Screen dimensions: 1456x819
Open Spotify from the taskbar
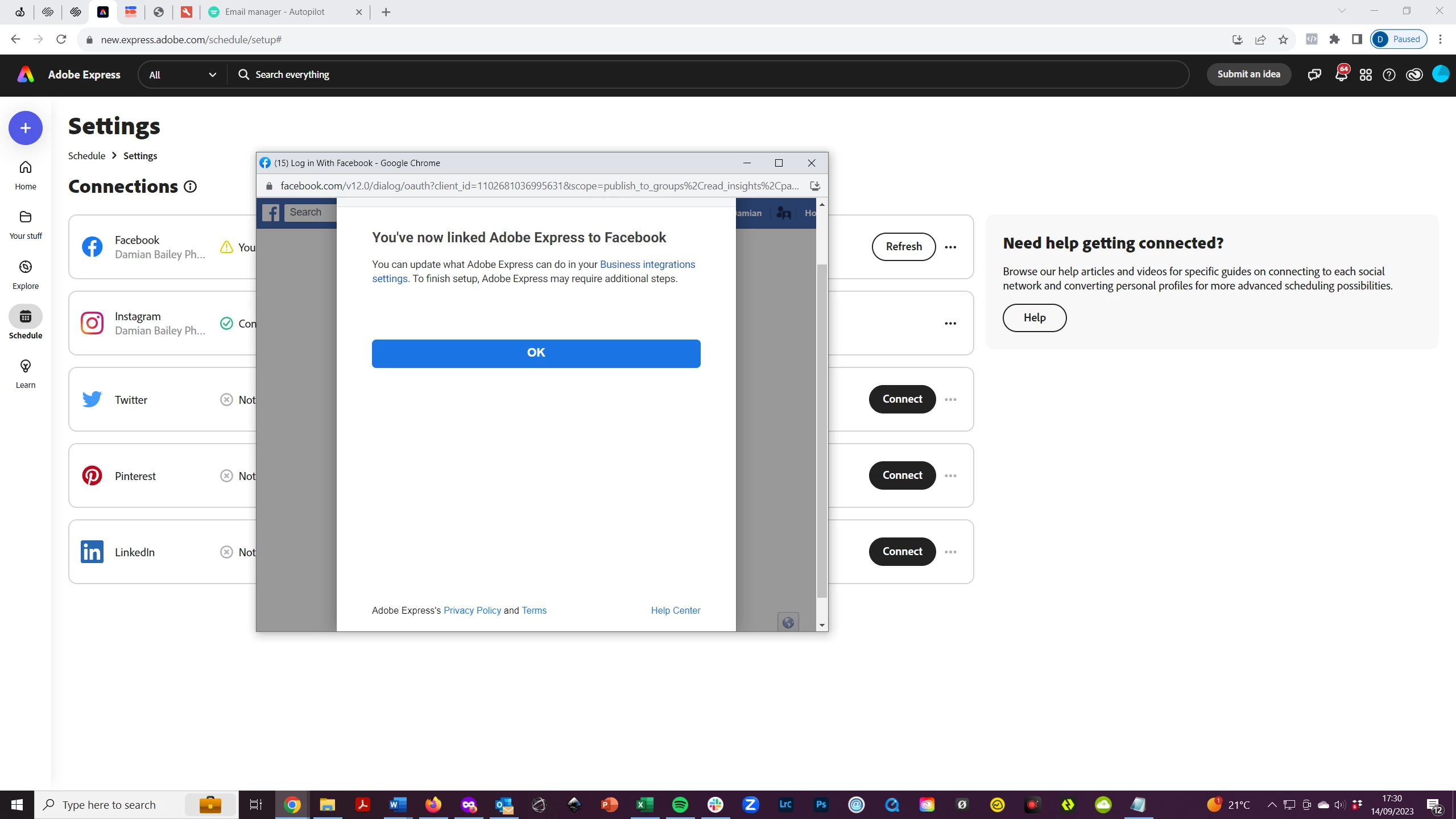[680, 804]
